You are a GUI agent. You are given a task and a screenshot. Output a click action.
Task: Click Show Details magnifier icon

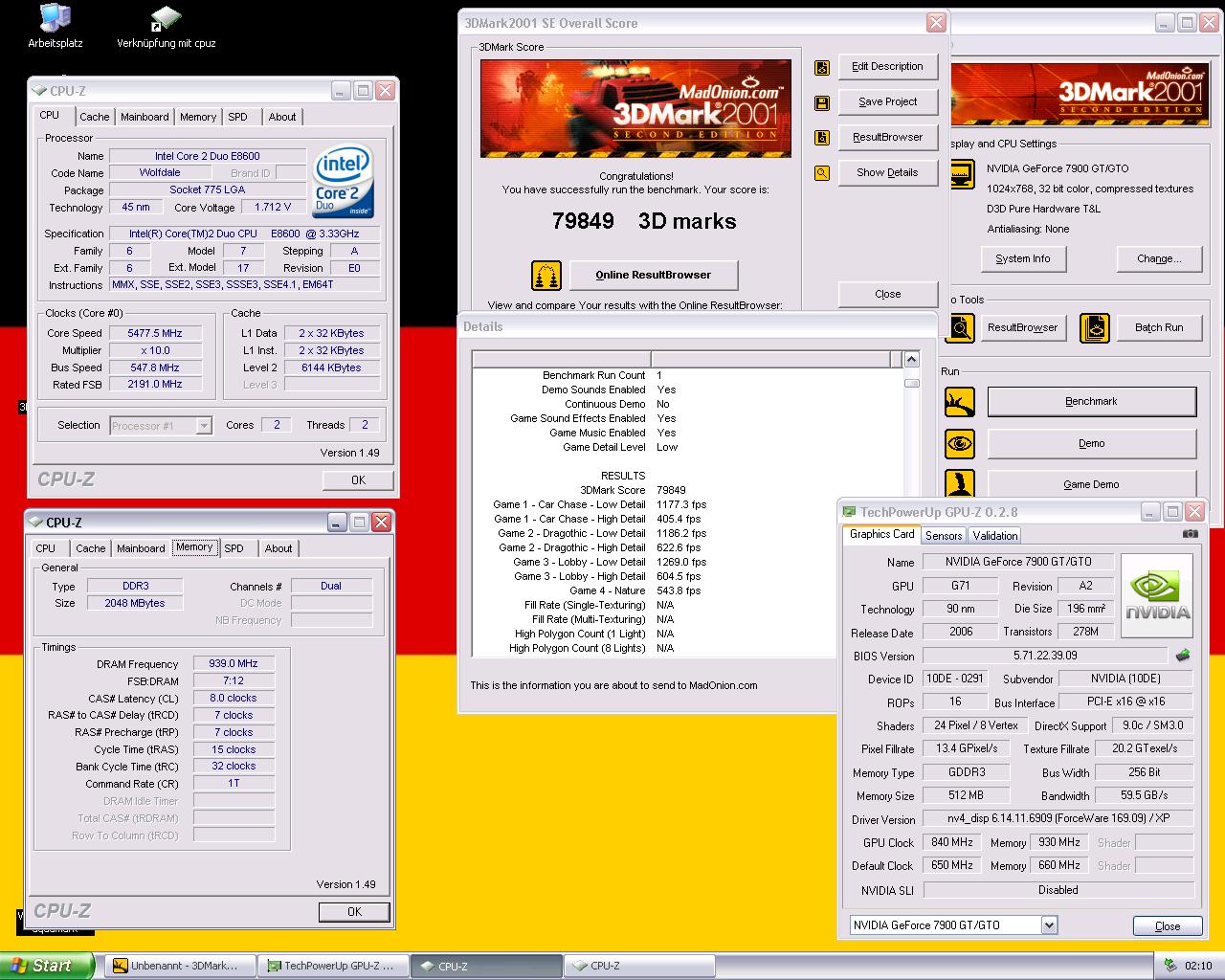click(821, 173)
